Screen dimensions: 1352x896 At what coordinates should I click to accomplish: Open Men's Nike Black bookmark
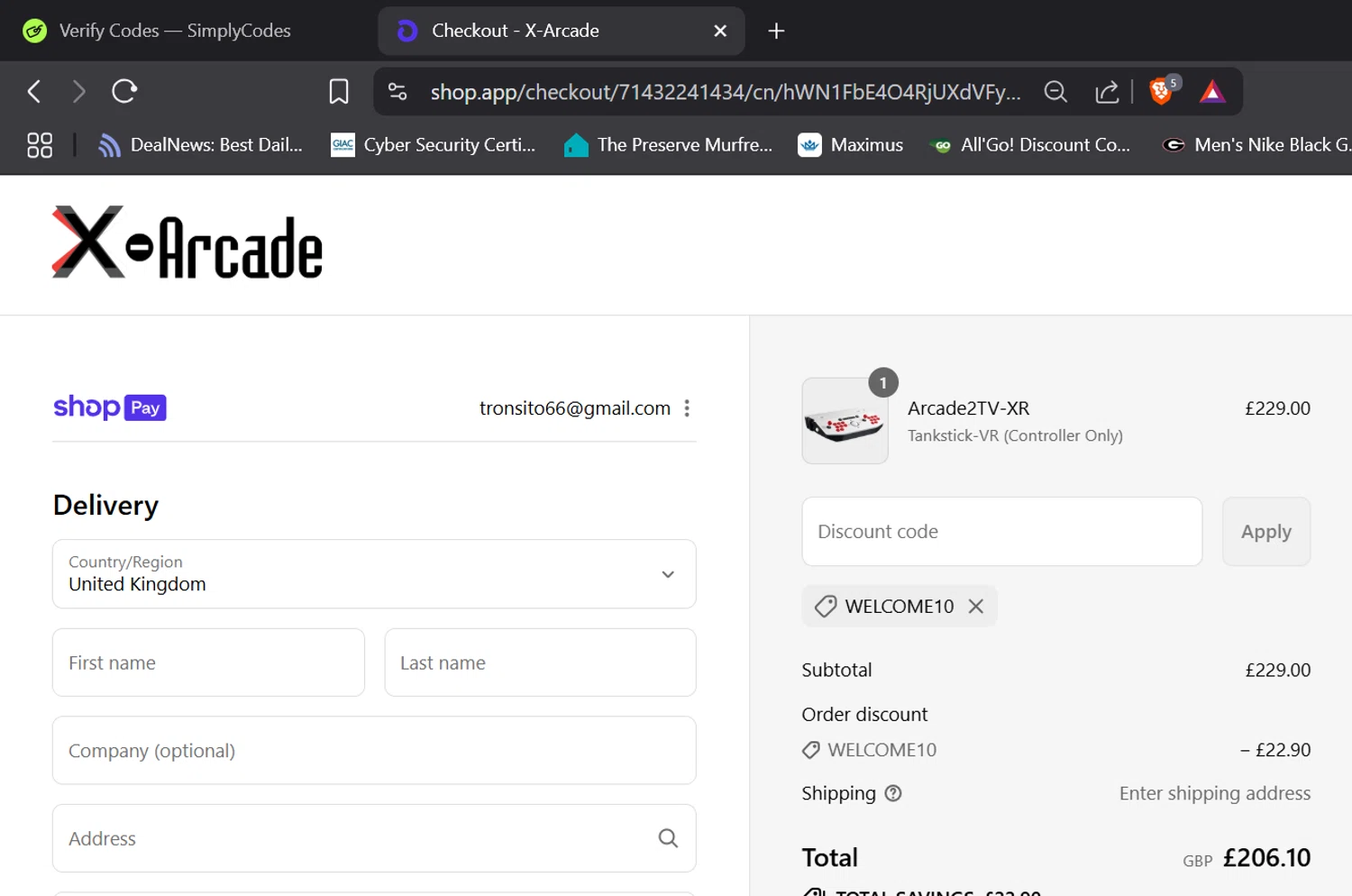coord(1256,145)
